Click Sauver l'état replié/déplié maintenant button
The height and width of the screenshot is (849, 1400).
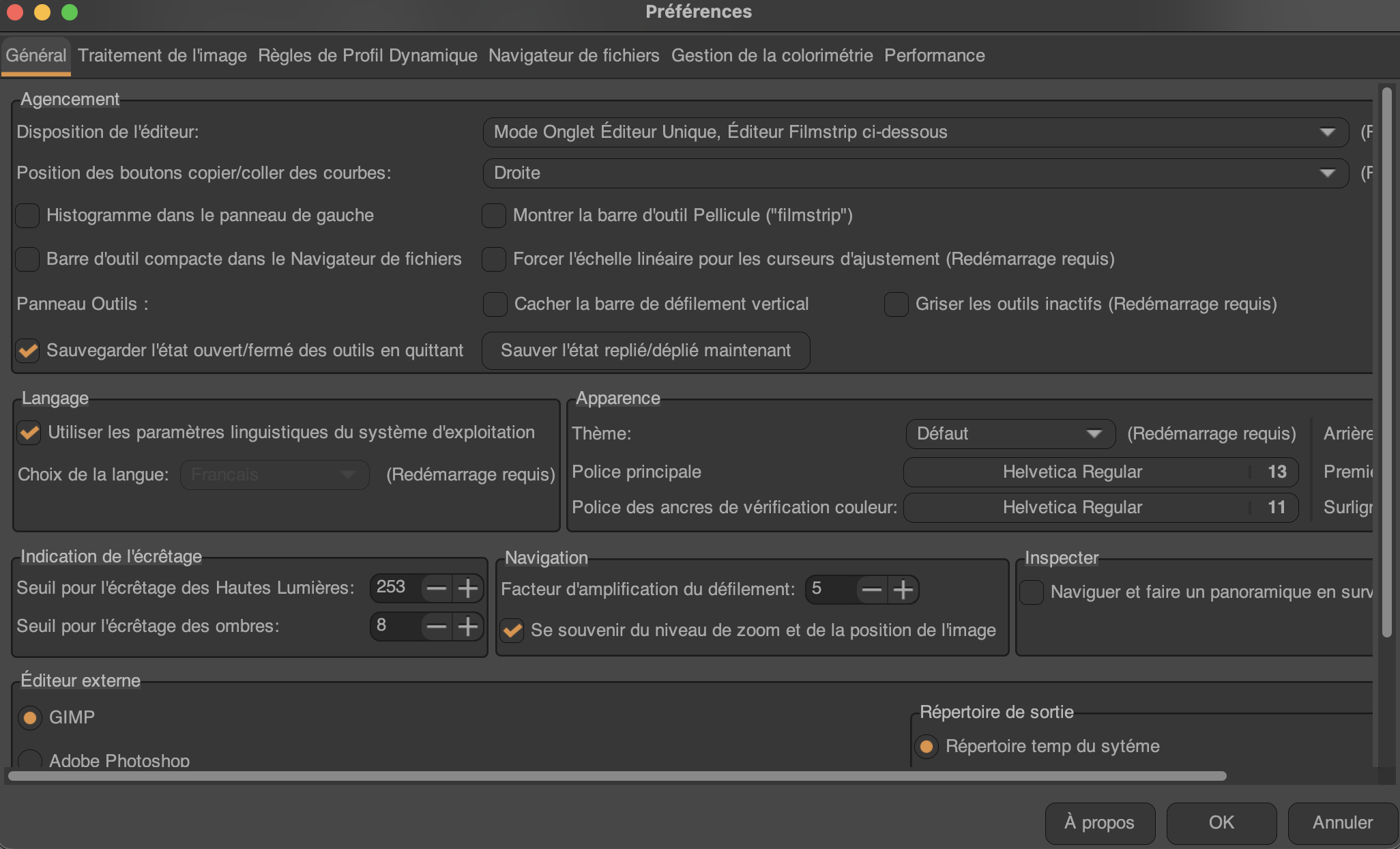[645, 351]
